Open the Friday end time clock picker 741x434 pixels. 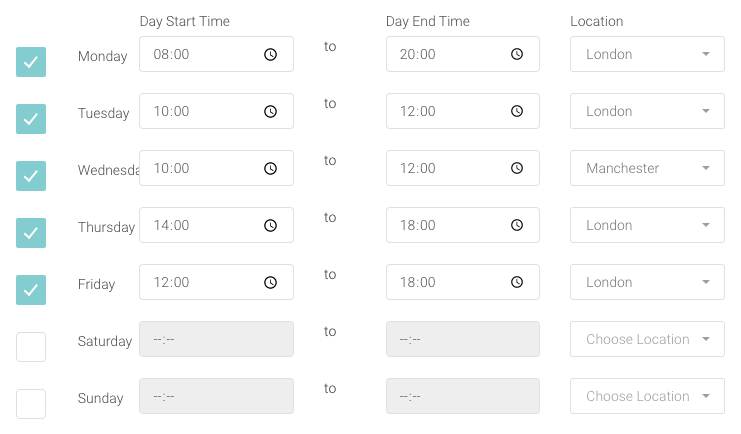pyautogui.click(x=517, y=282)
